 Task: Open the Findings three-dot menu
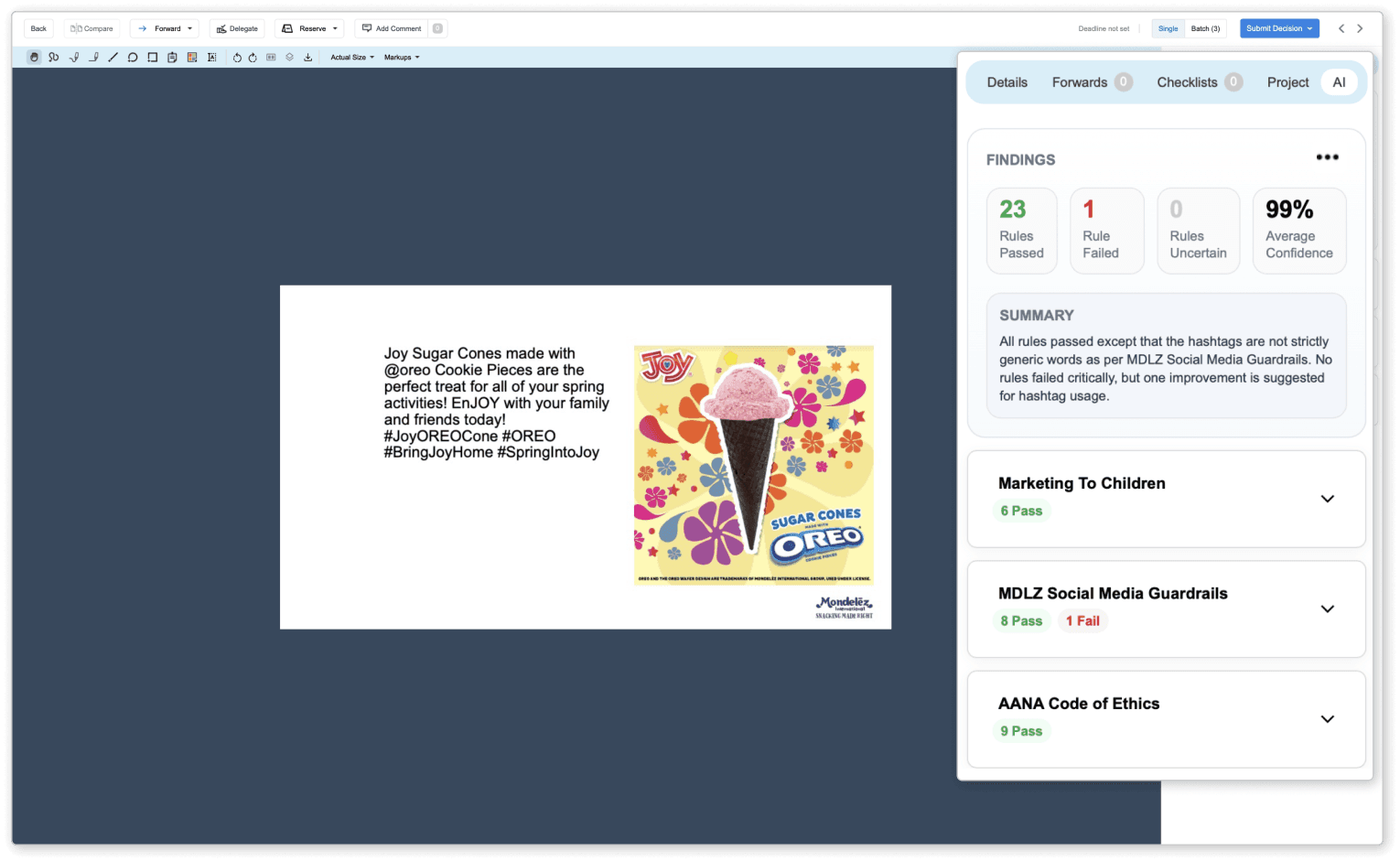pyautogui.click(x=1328, y=157)
